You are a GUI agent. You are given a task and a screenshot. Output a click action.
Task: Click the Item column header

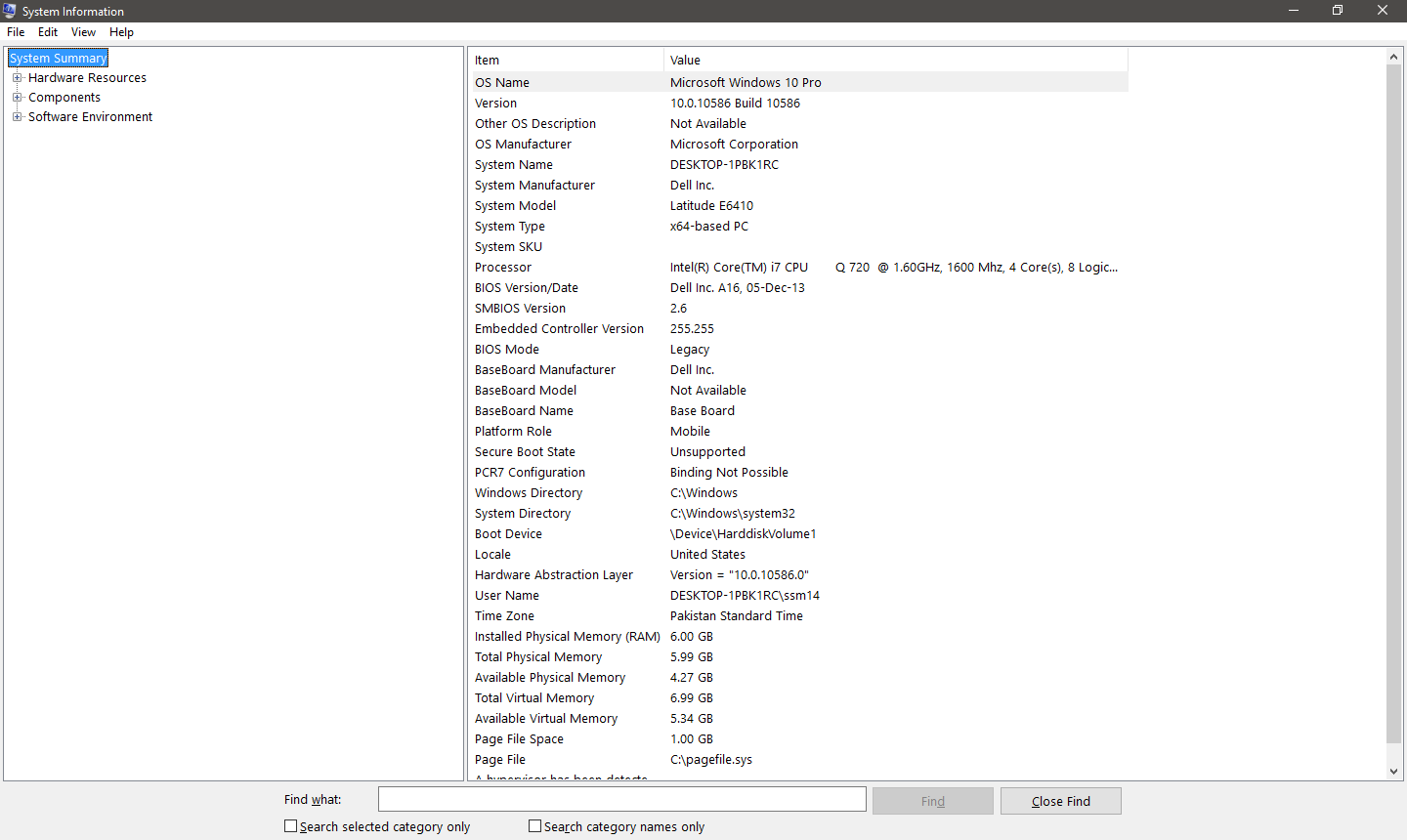[x=566, y=60]
